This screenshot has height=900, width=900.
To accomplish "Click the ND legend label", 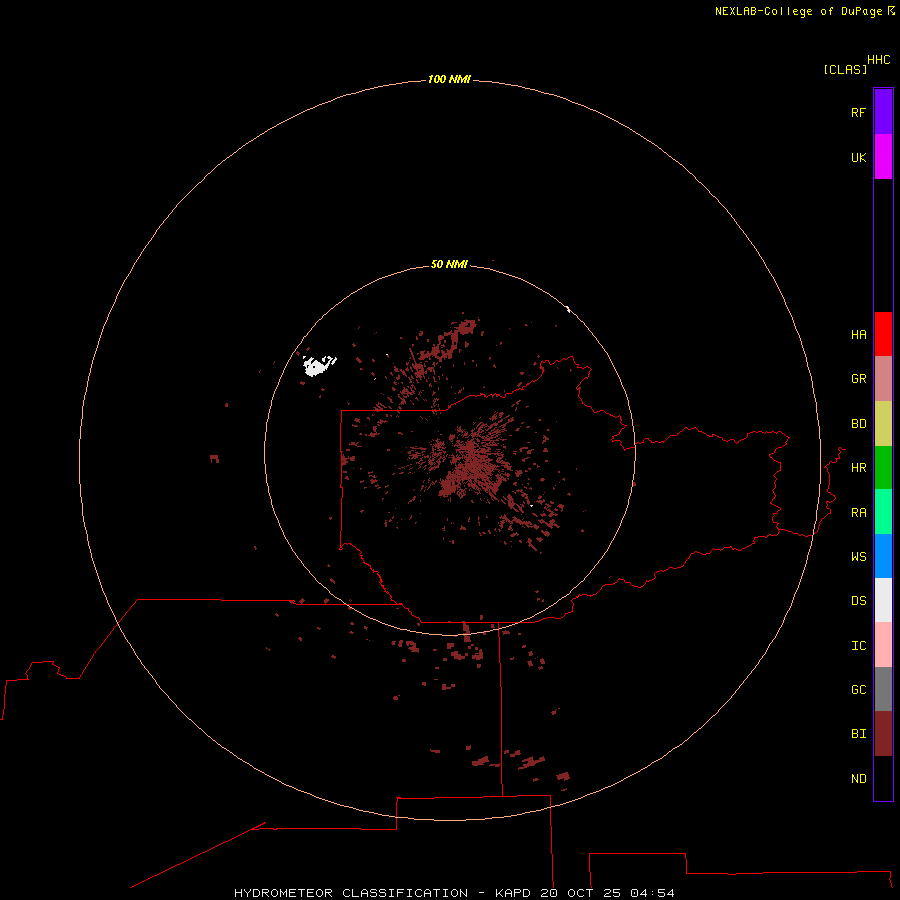I will 858,779.
